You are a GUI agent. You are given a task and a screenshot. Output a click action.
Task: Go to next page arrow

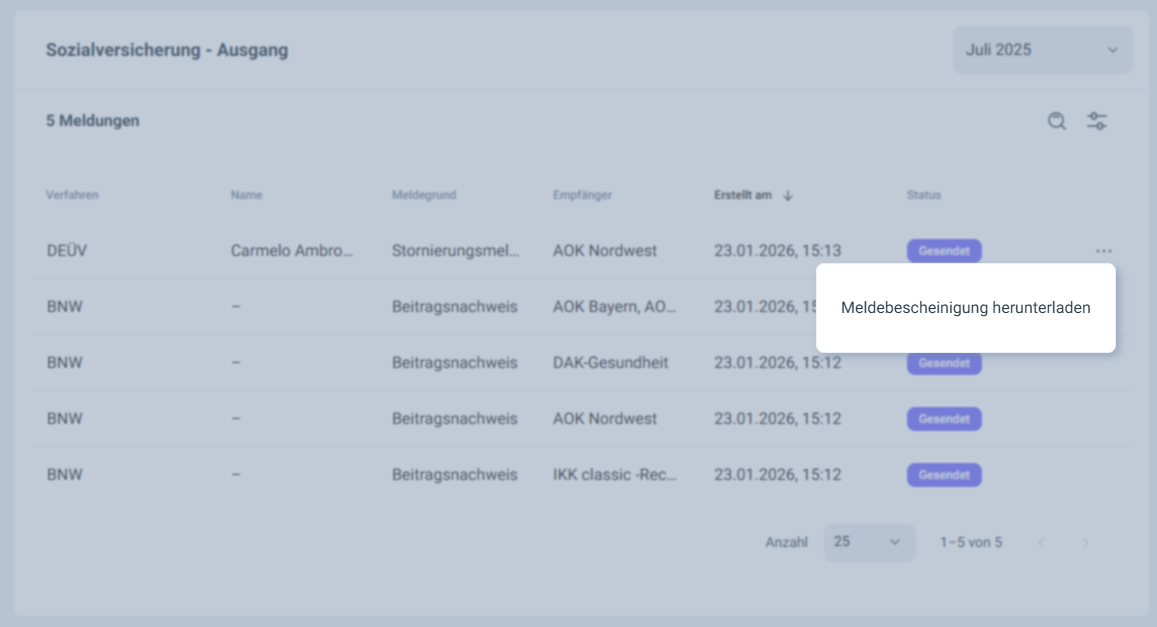click(1085, 543)
